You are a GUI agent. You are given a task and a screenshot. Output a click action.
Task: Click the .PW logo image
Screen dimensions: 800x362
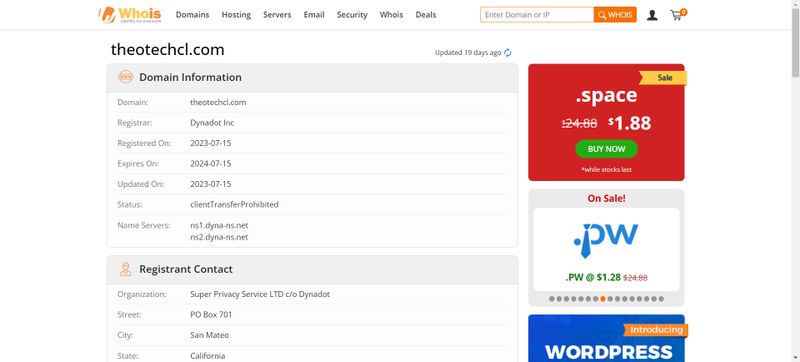(x=606, y=240)
